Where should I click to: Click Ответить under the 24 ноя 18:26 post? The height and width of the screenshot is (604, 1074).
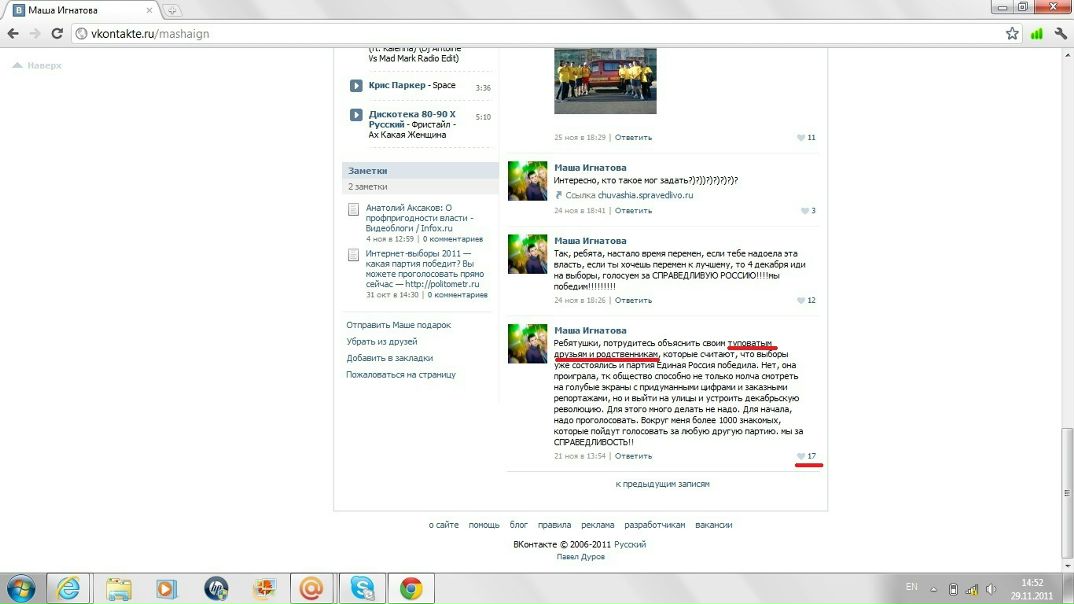633,301
